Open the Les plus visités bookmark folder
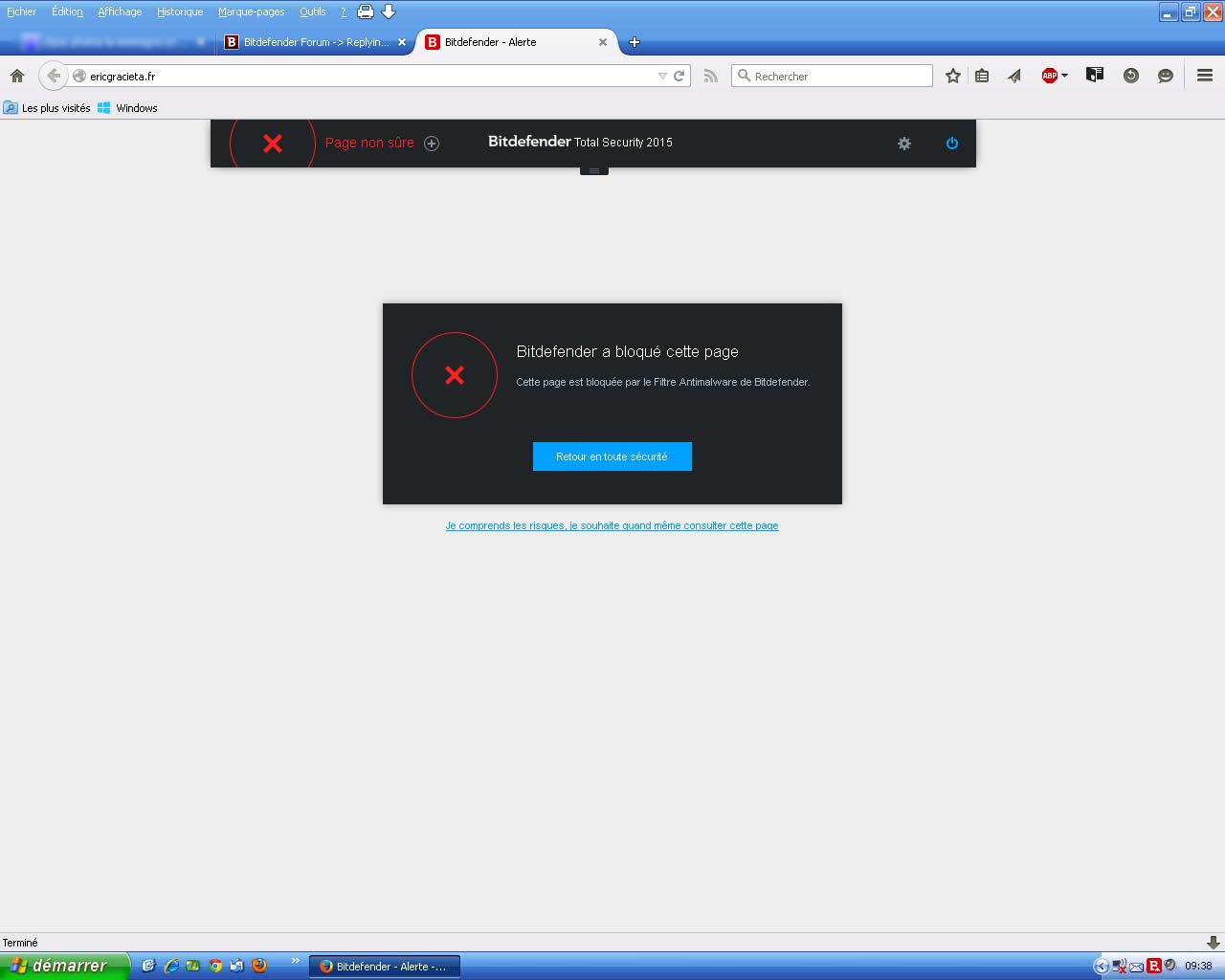Viewport: 1225px width, 980px height. coord(47,108)
